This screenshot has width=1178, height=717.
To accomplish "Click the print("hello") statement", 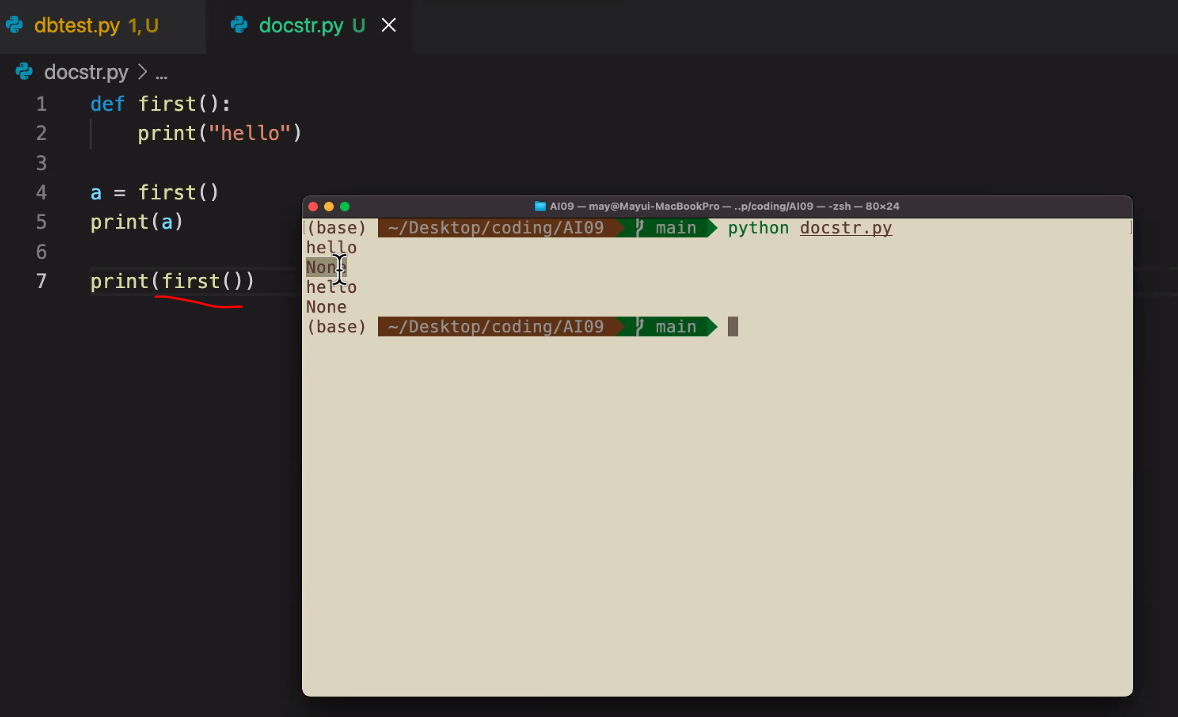I will (x=219, y=133).
